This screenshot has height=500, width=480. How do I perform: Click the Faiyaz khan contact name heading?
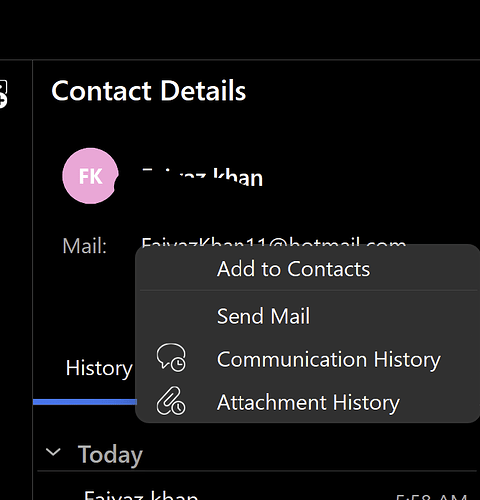[202, 177]
